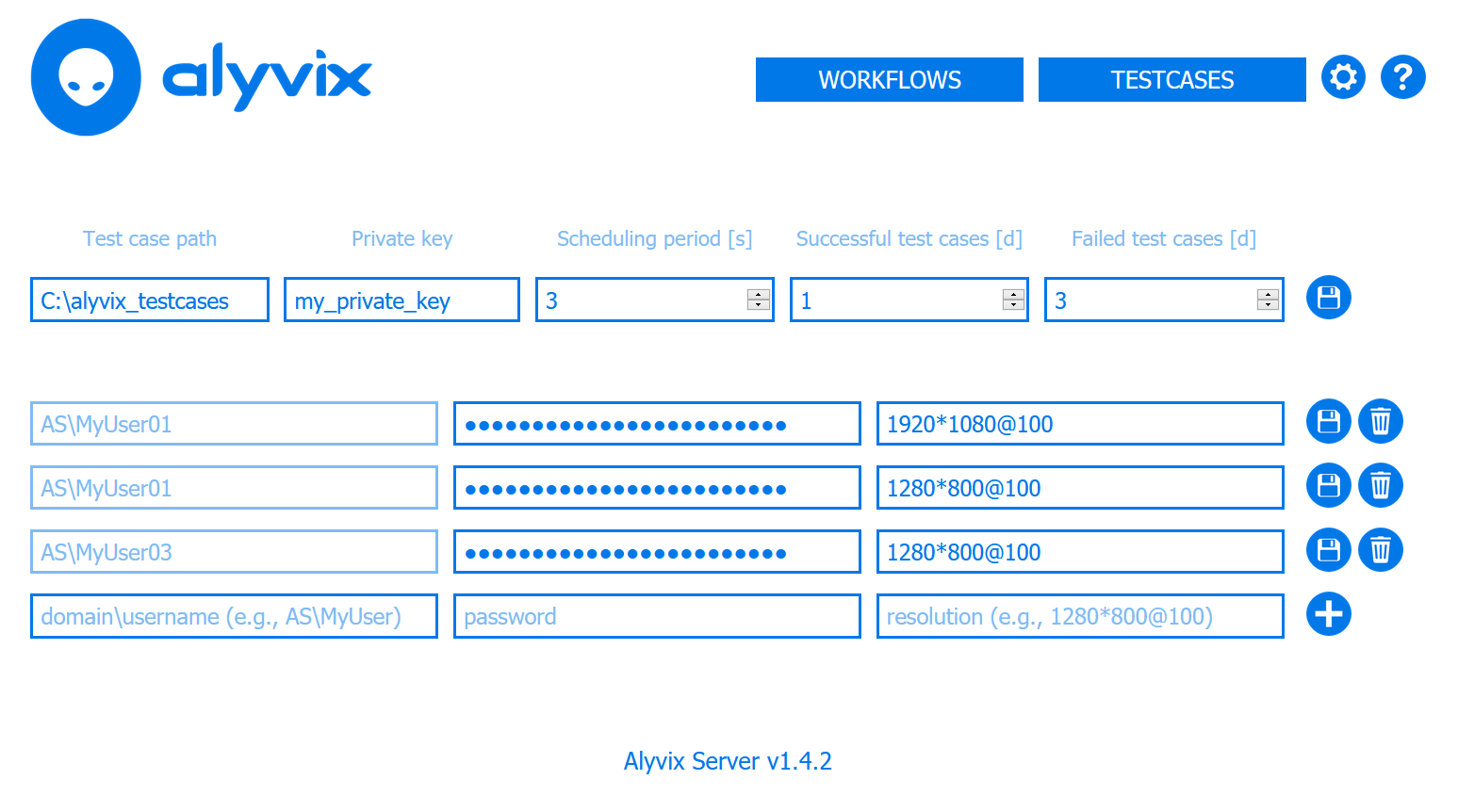This screenshot has width=1458, height=812.
Task: Decrease failed test cases days
Action: pyautogui.click(x=1269, y=305)
